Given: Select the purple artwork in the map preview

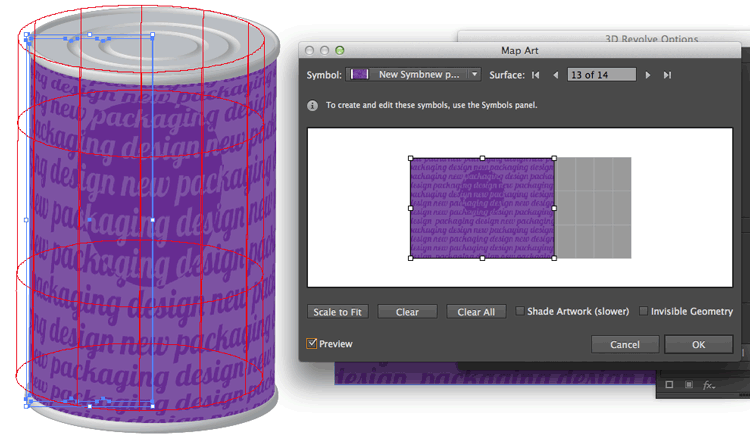Looking at the screenshot, I should [x=482, y=208].
